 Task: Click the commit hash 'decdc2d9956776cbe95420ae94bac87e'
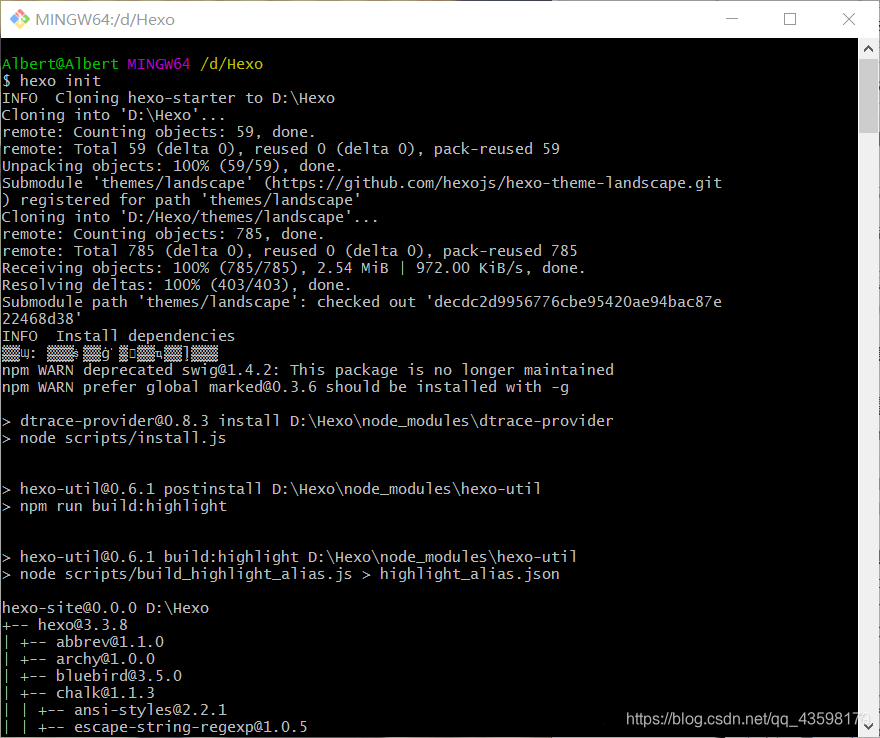[x=578, y=302]
